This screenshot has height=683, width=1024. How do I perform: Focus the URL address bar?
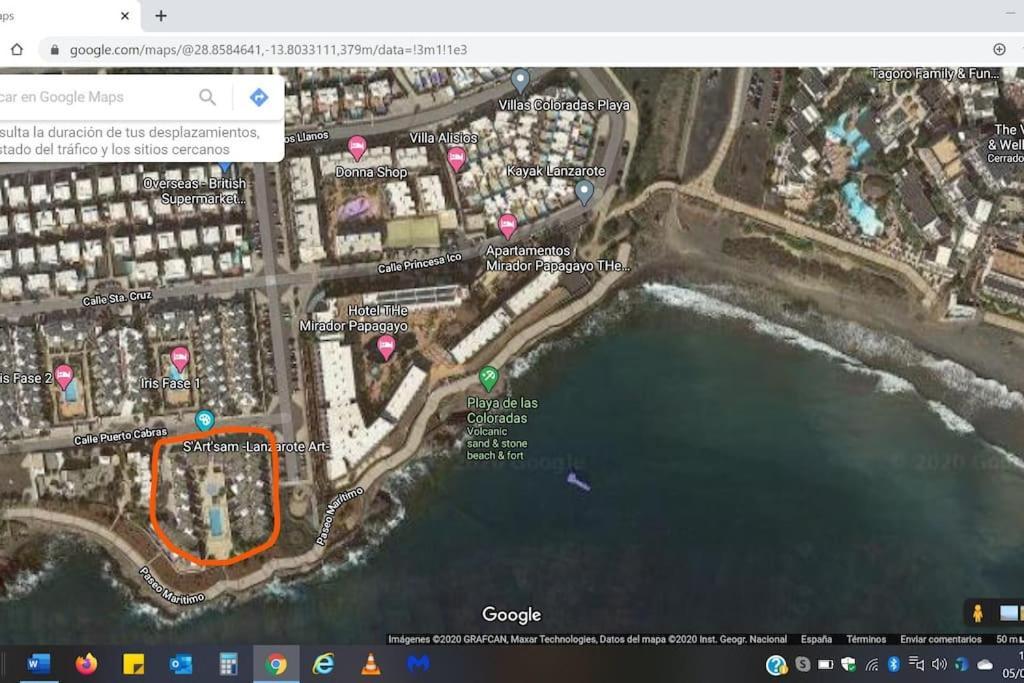(500, 49)
